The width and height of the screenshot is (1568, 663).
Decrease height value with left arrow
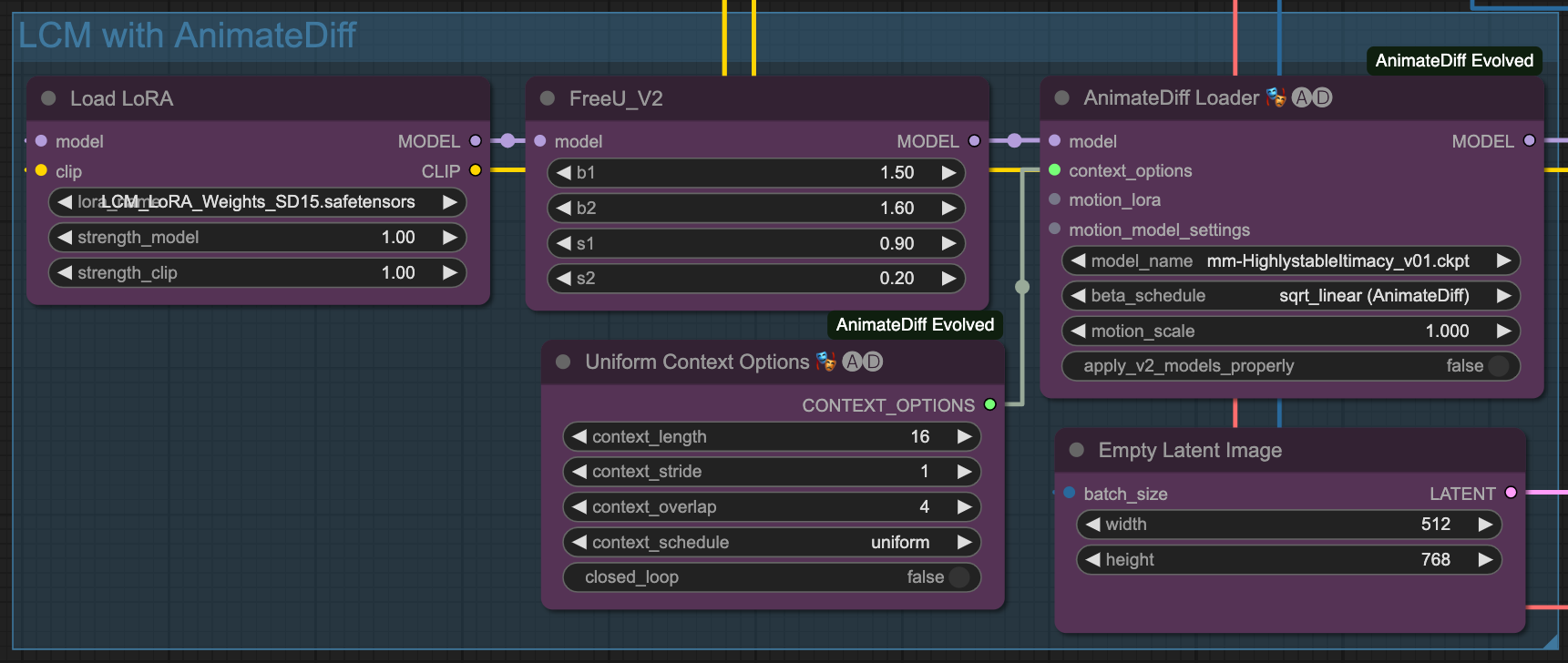[1093, 560]
